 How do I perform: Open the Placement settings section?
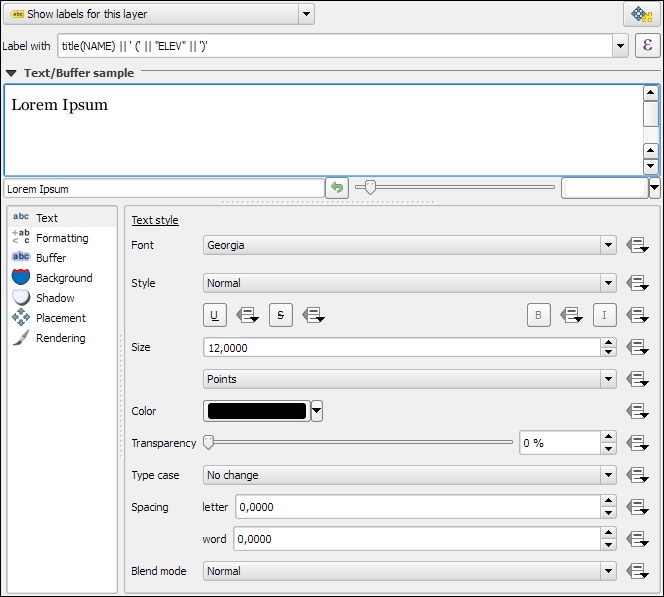(x=60, y=318)
